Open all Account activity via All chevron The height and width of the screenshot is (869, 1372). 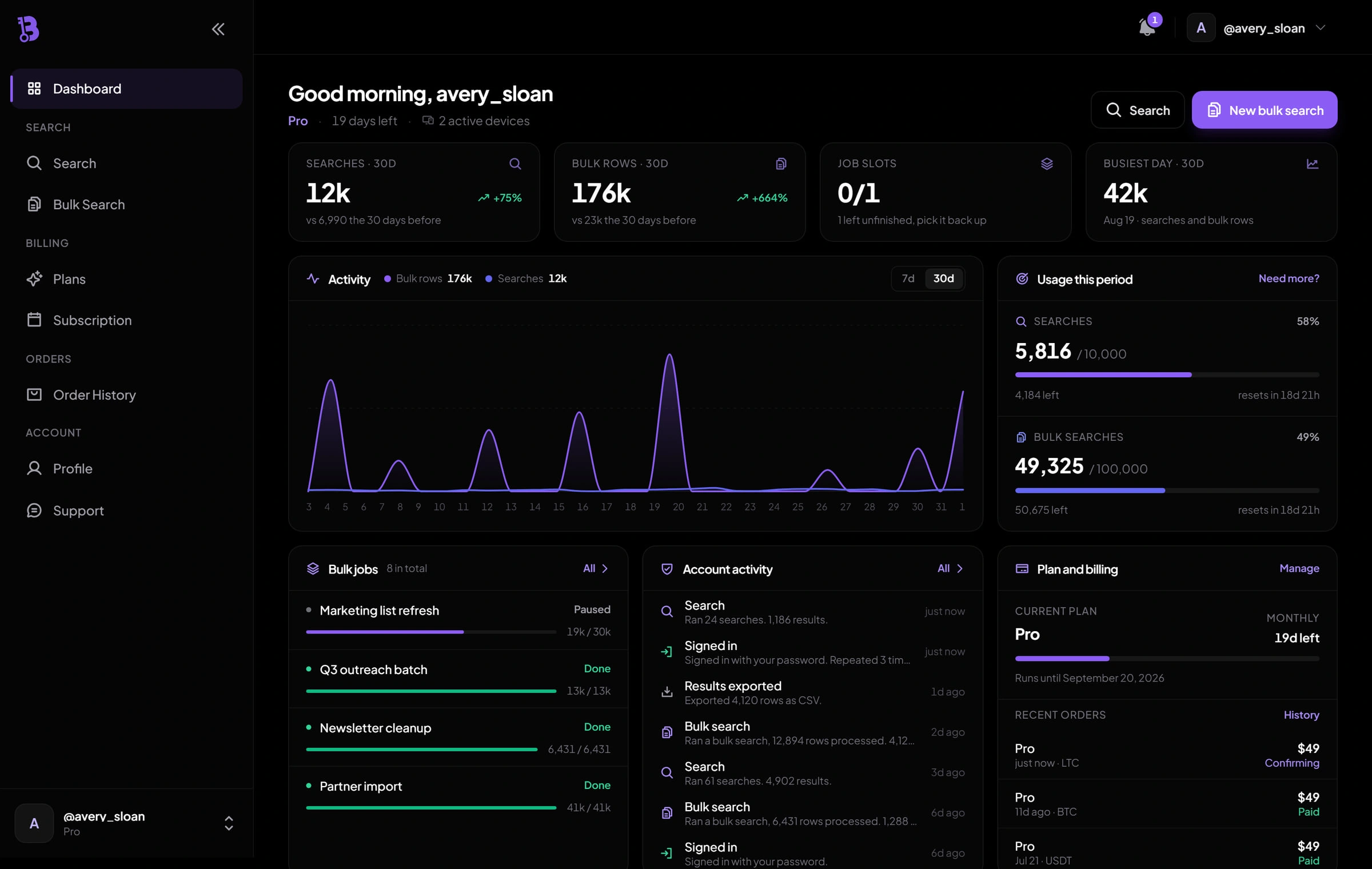(951, 568)
